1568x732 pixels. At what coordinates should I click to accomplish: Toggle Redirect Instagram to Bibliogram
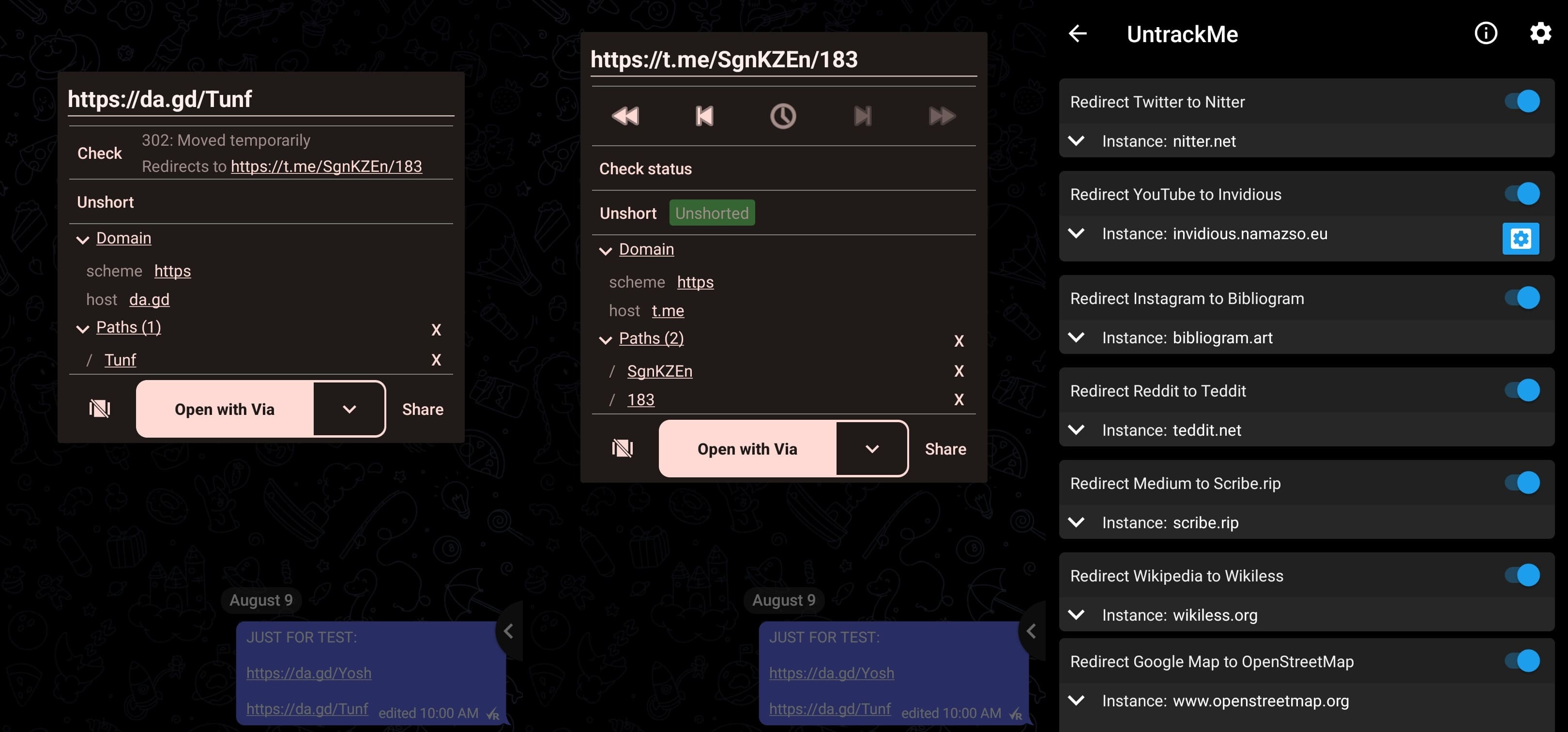click(x=1522, y=298)
